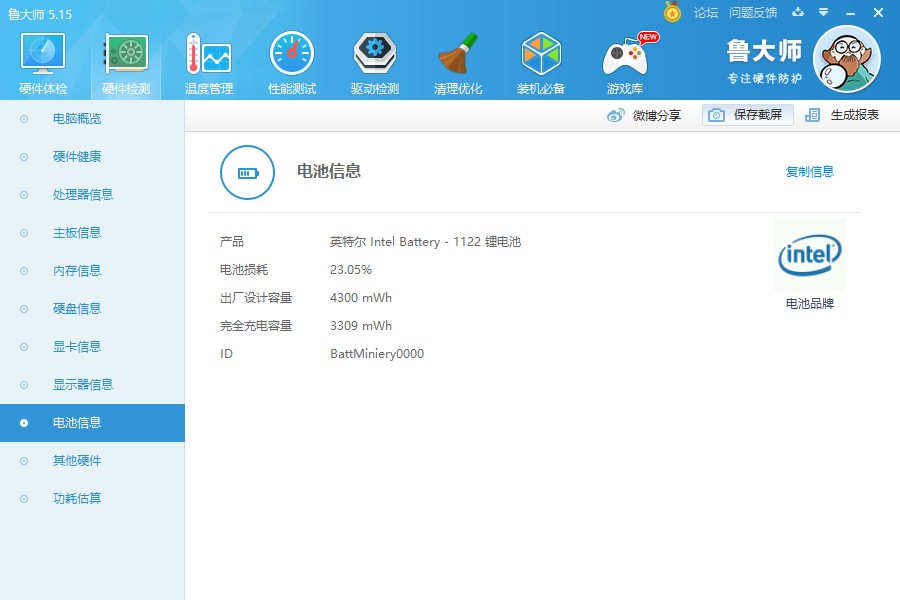The height and width of the screenshot is (600, 900).
Task: Click the bullet icon beside 其他硬件
Action: (x=24, y=460)
